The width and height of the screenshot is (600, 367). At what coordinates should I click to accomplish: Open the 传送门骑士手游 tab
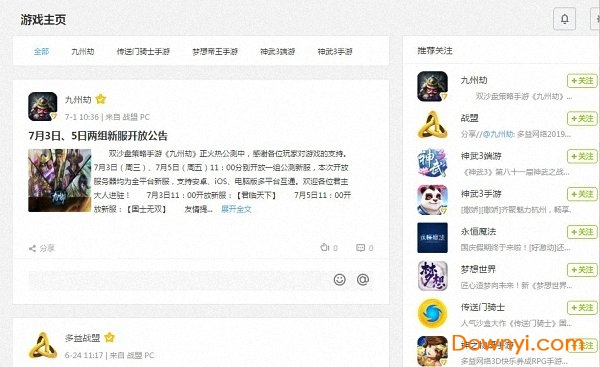(x=143, y=51)
